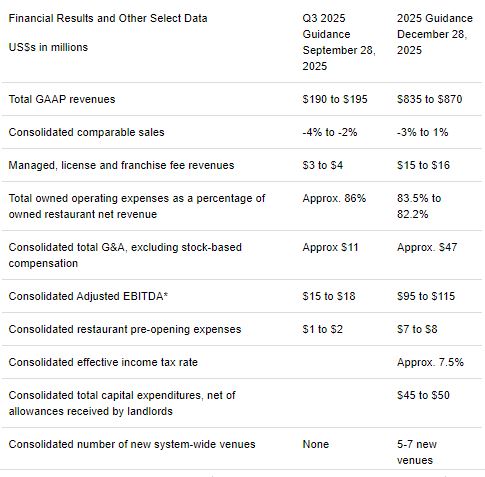
Task: Click the $190 to $195 revenue value
Action: point(335,99)
